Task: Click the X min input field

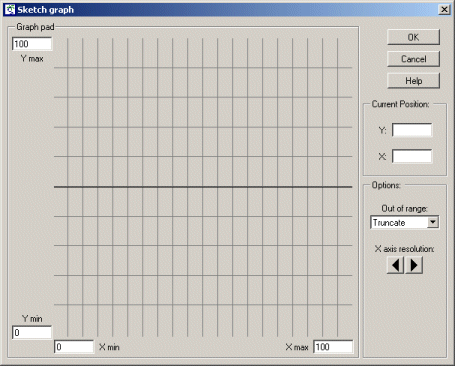Action: tap(74, 347)
